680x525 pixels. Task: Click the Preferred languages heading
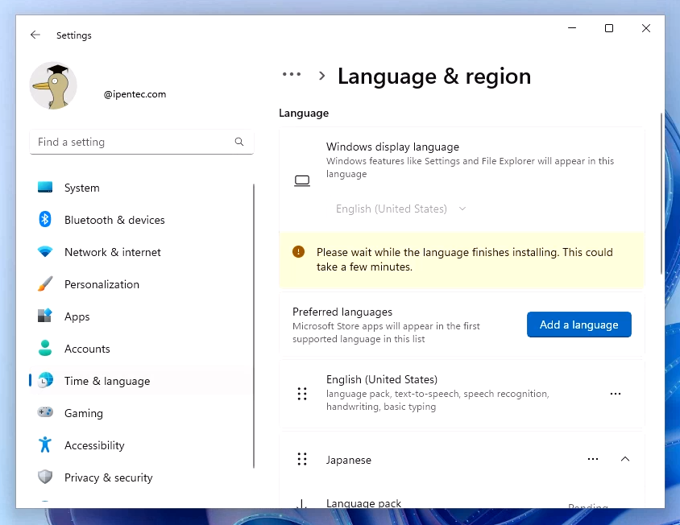point(342,312)
